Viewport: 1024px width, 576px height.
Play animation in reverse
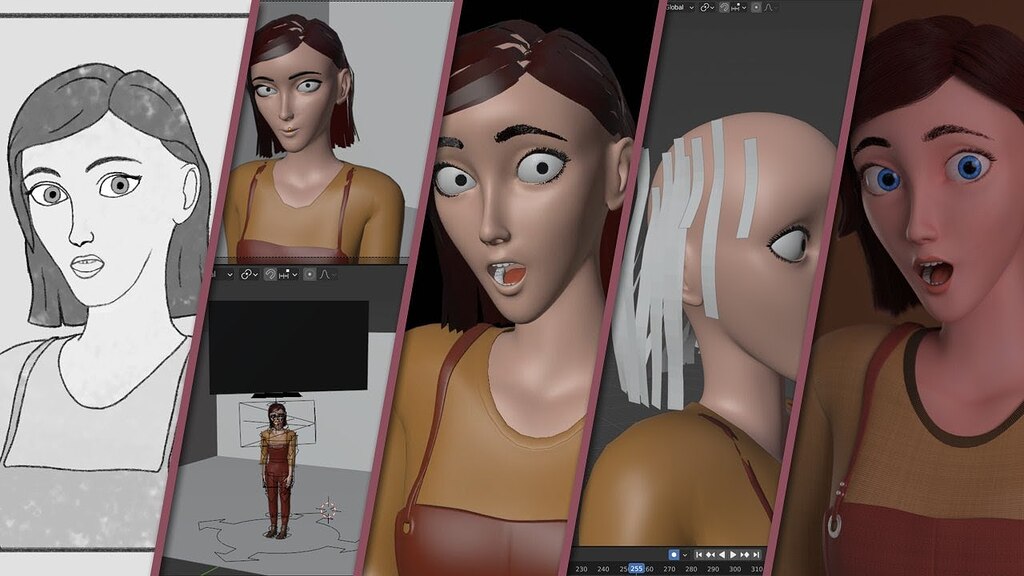tap(722, 554)
